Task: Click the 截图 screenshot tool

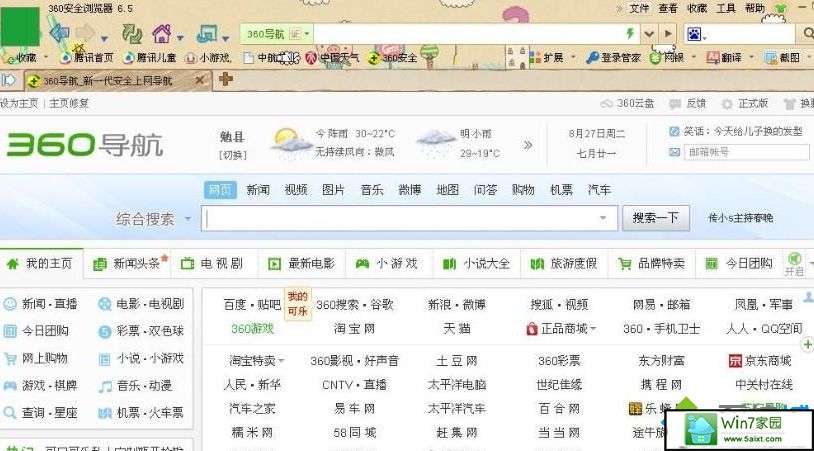Action: (783, 58)
